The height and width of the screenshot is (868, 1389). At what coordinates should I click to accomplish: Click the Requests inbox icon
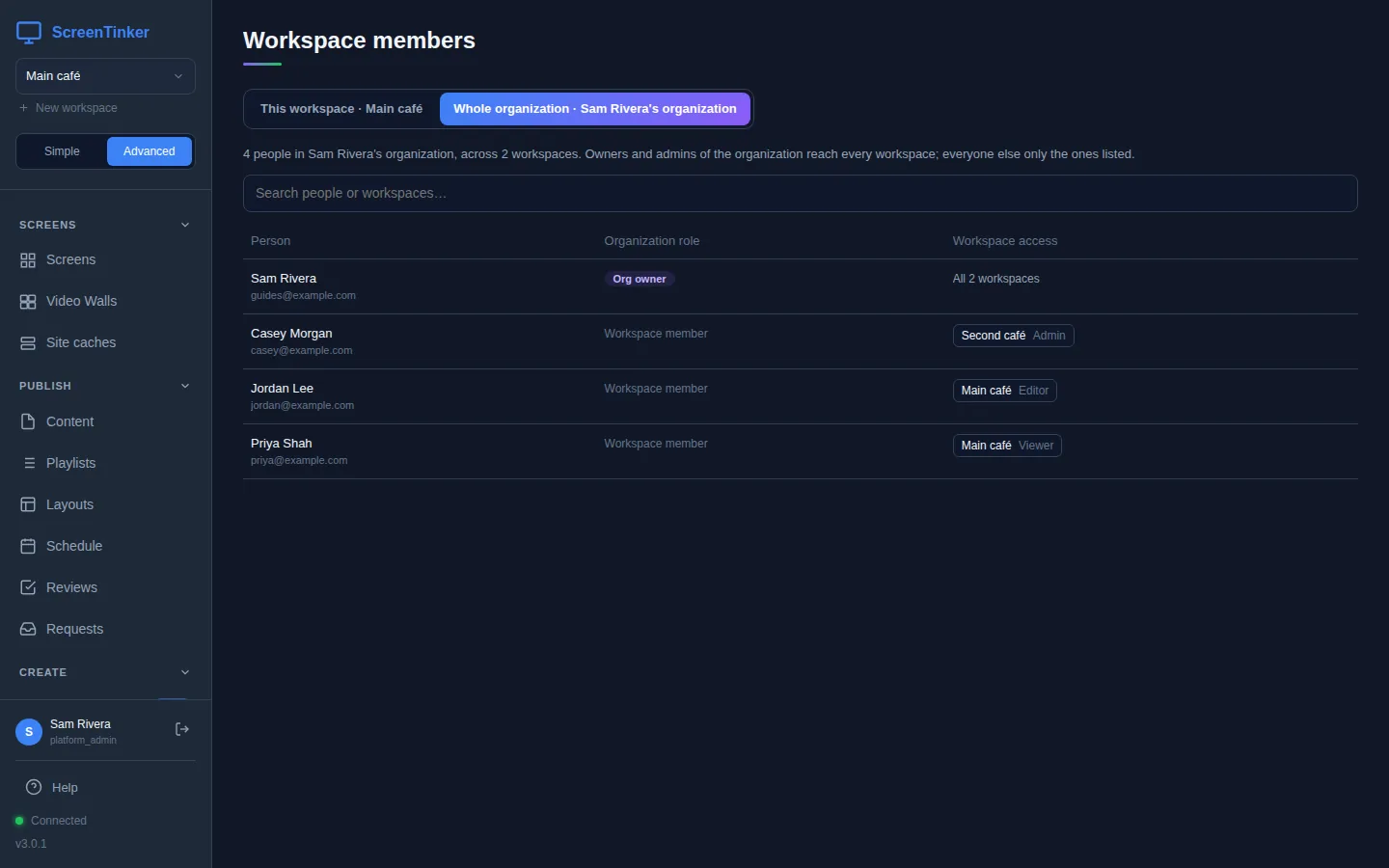click(28, 630)
